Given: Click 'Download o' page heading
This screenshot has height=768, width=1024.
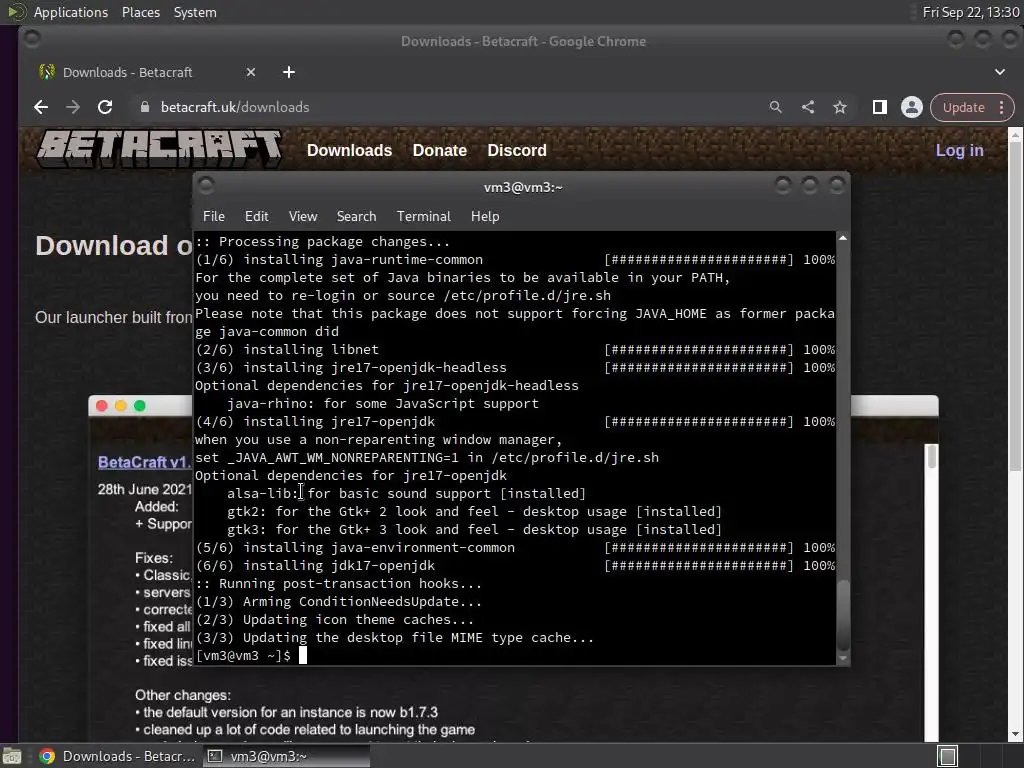Looking at the screenshot, I should (x=114, y=246).
